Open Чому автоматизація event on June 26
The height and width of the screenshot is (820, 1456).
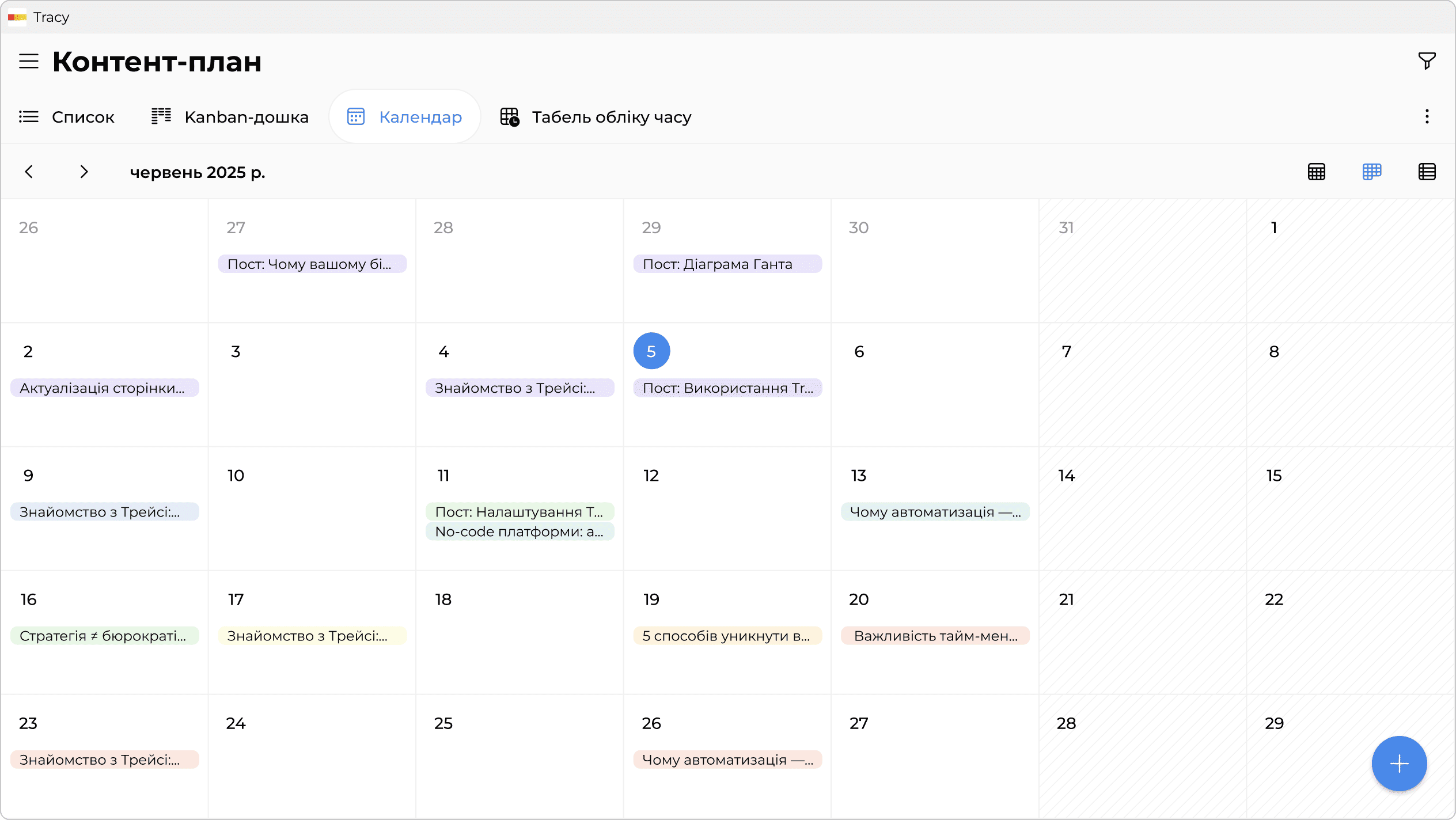point(727,759)
